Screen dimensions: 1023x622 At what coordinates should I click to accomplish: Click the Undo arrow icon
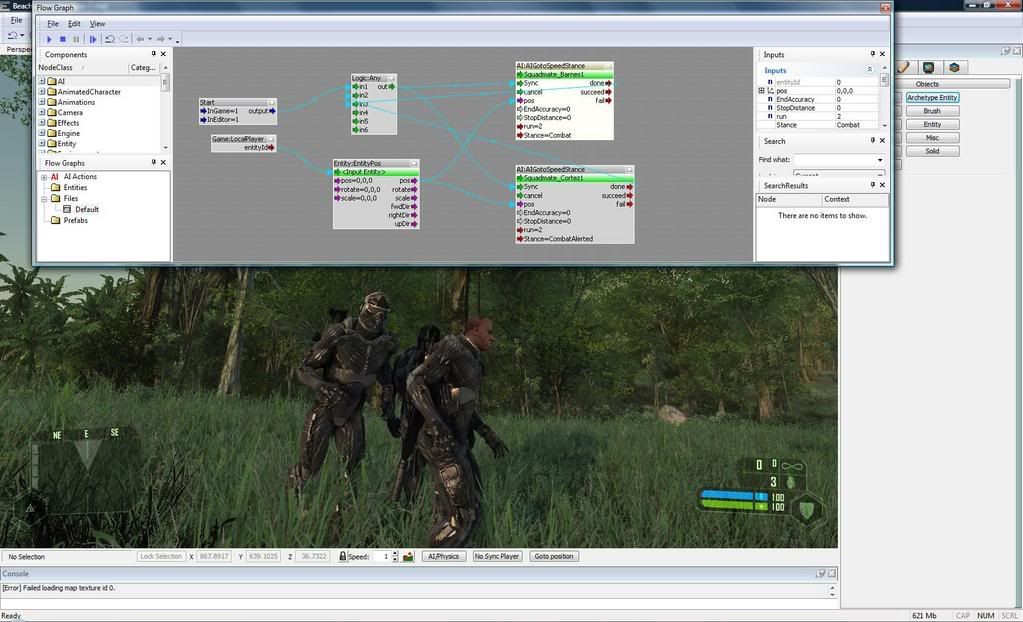pos(110,39)
